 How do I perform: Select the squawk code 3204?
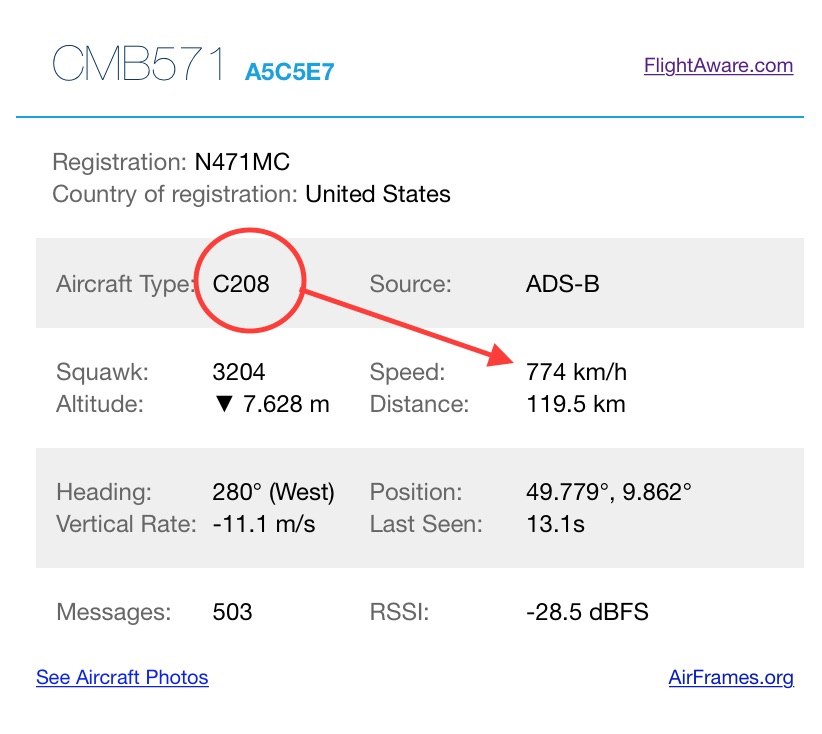click(239, 373)
